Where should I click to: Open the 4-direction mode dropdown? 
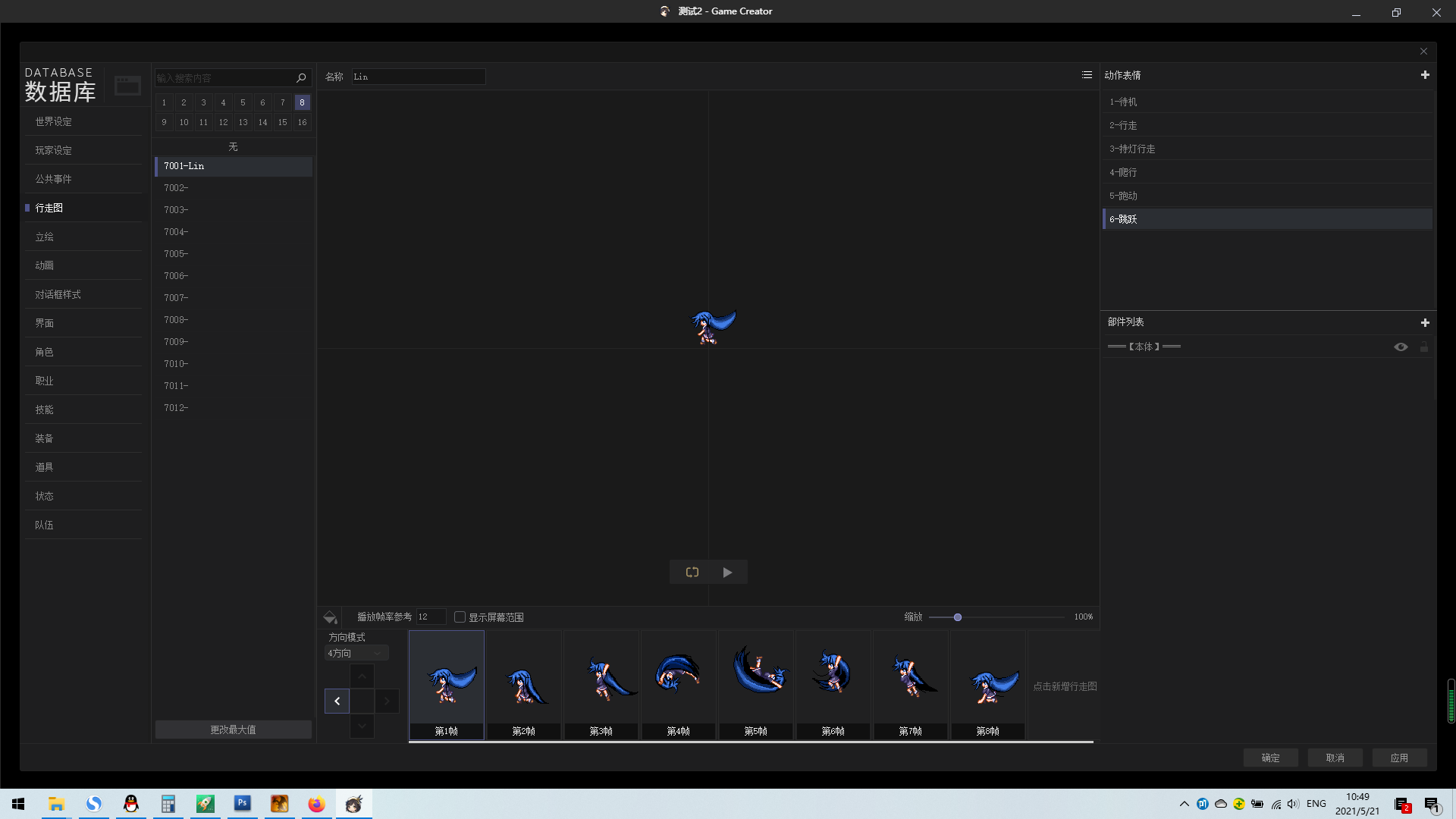(x=356, y=654)
